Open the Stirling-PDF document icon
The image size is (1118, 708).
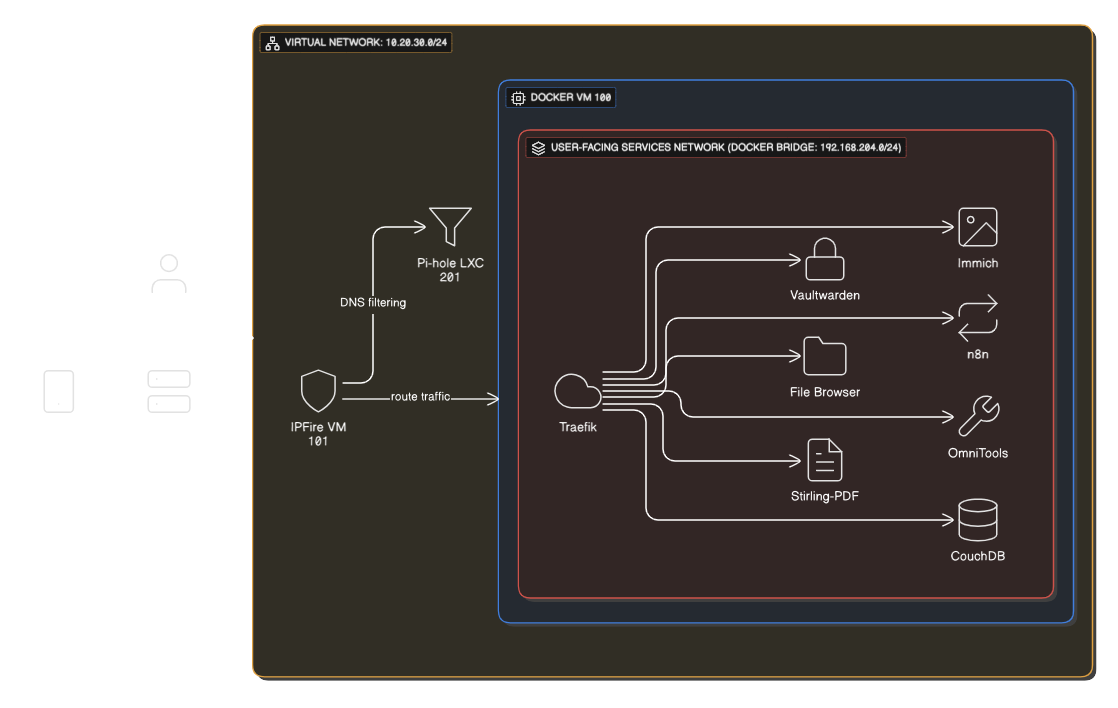coord(824,459)
